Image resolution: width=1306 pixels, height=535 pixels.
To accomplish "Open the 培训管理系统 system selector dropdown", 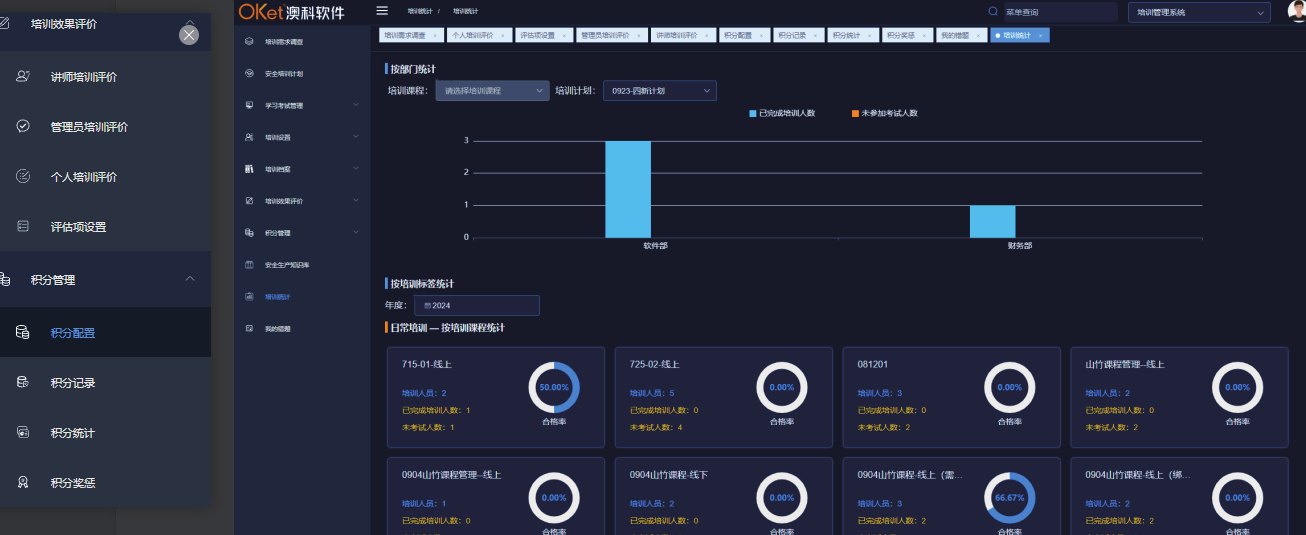I will click(1199, 12).
